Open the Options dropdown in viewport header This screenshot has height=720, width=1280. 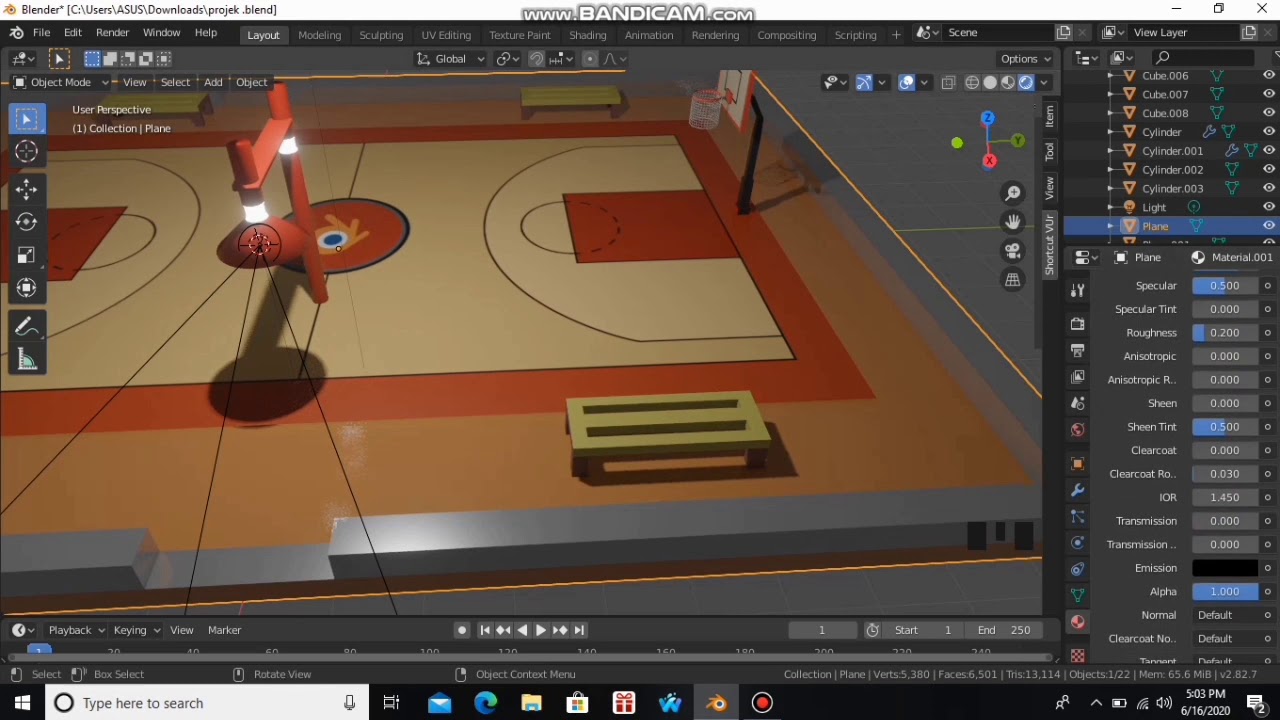(1025, 59)
